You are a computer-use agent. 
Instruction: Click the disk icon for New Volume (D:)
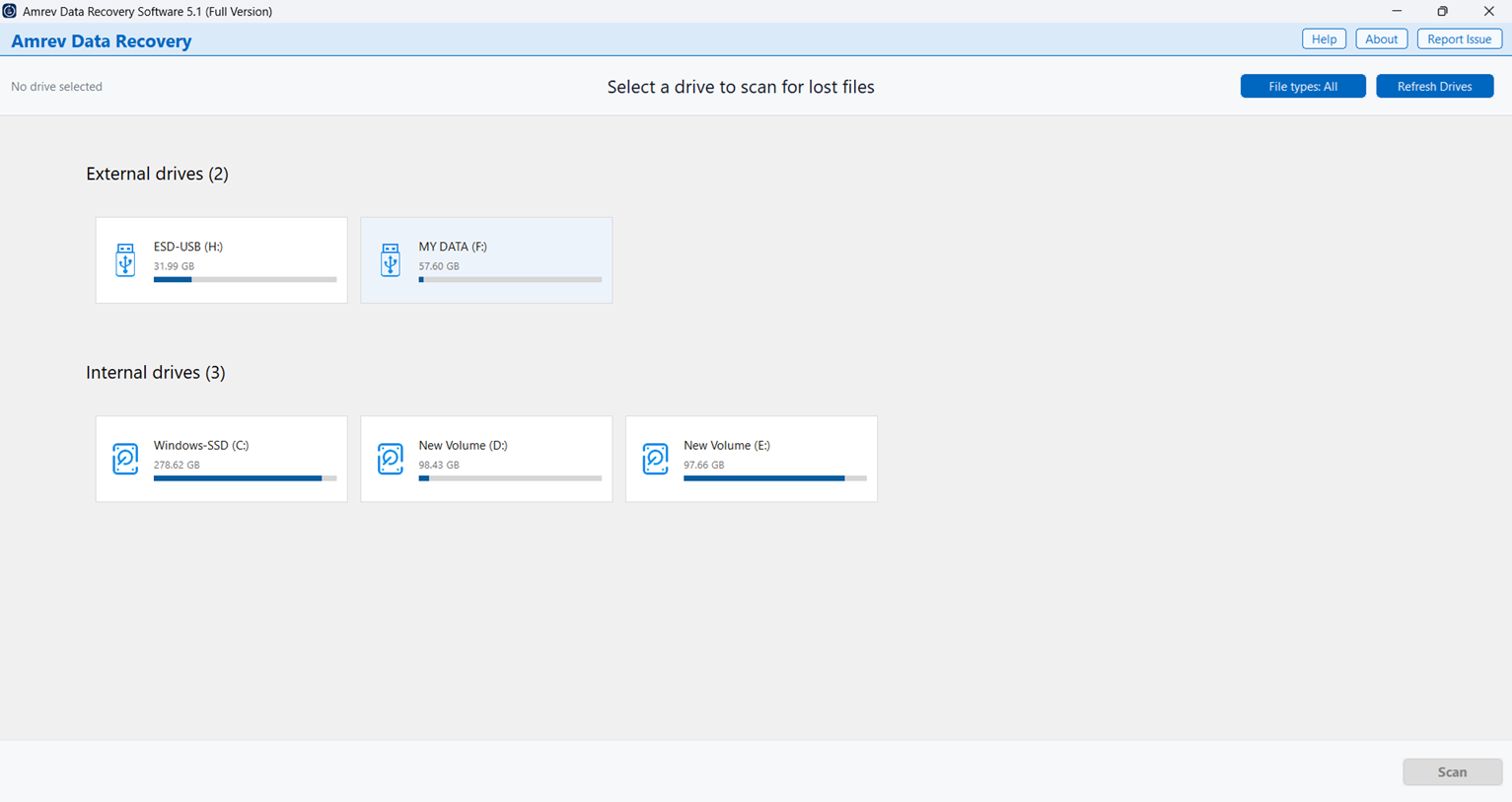[x=391, y=459]
